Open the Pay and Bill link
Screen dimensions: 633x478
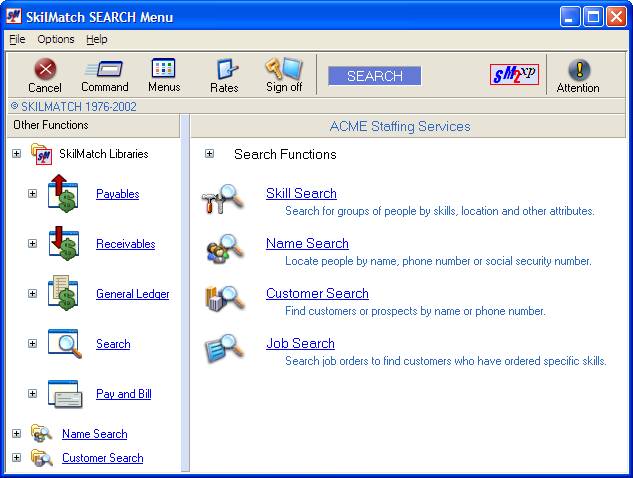[x=124, y=394]
